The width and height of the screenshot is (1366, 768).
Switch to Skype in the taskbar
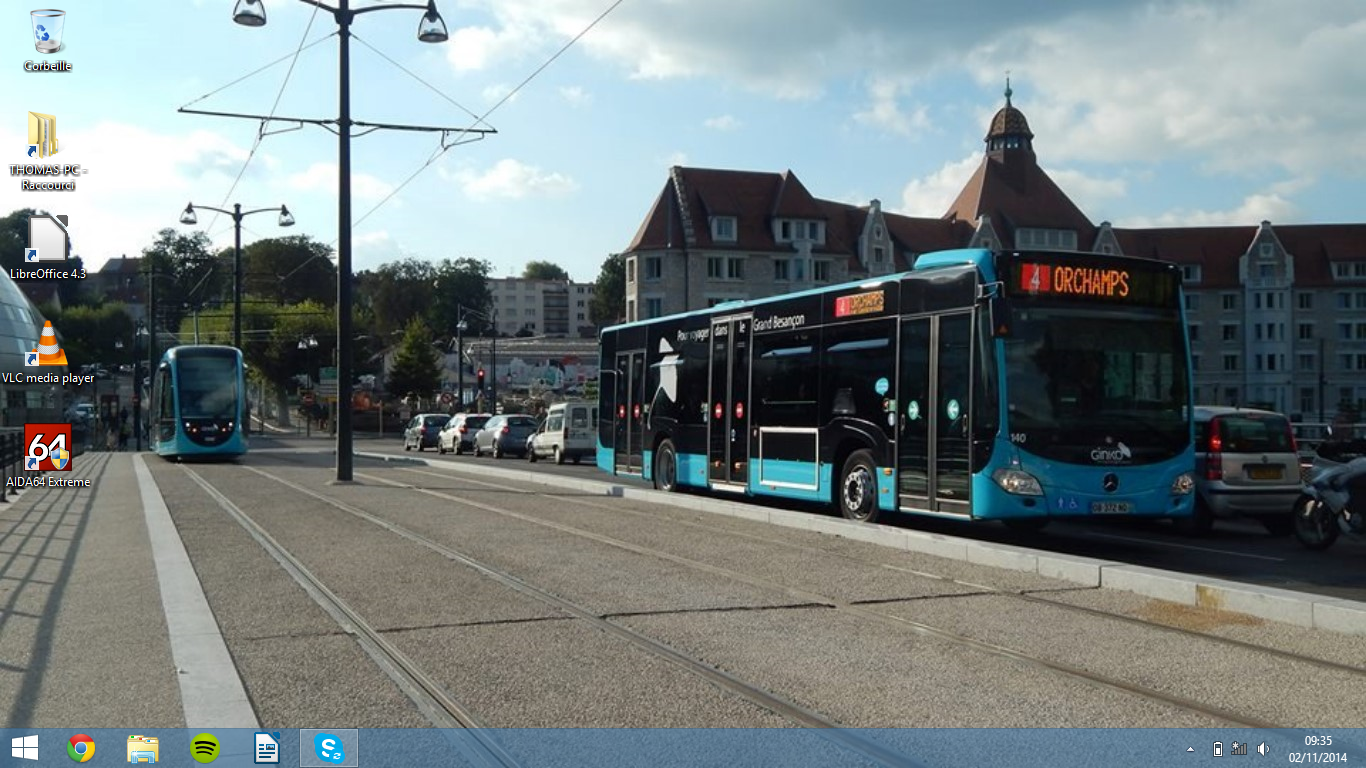(329, 748)
